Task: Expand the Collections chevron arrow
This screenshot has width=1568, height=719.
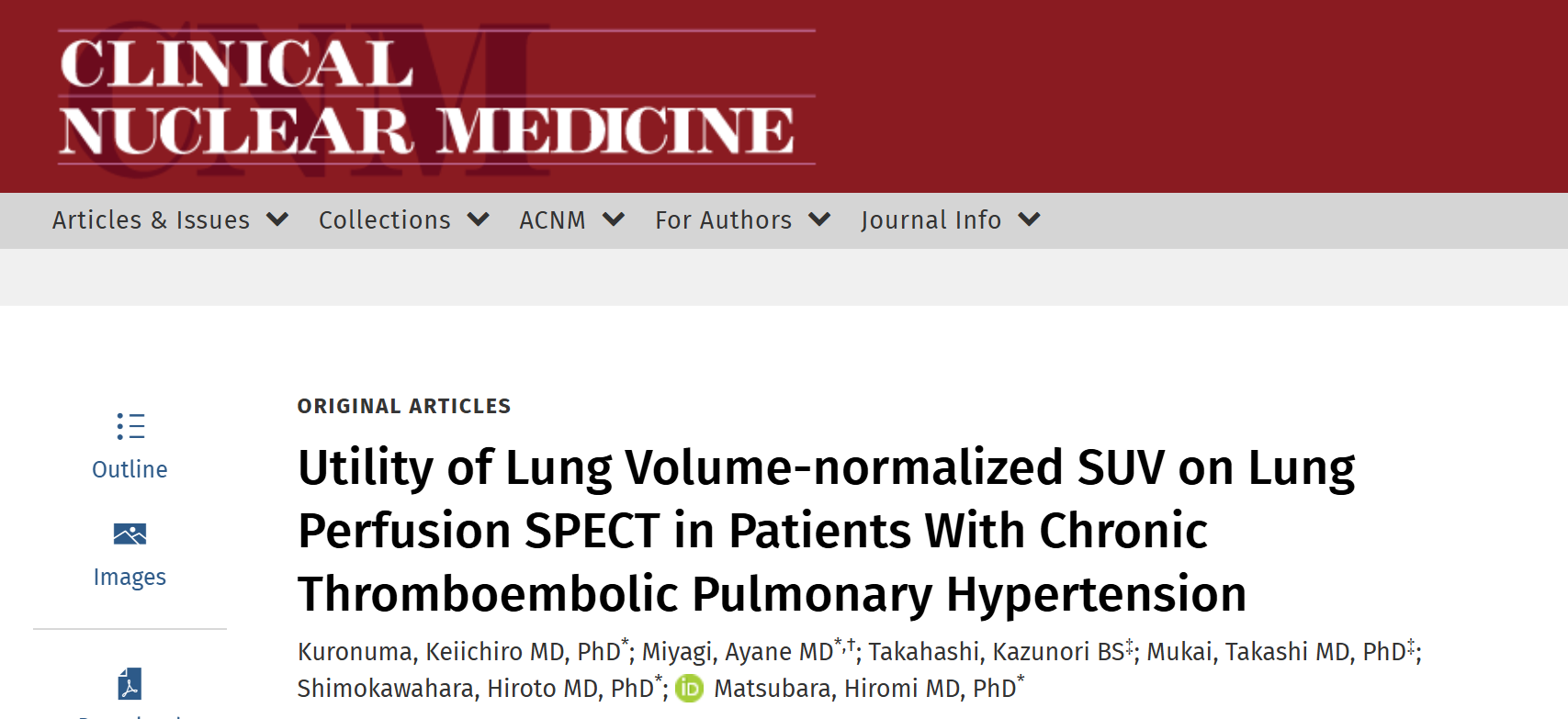Action: pyautogui.click(x=479, y=219)
